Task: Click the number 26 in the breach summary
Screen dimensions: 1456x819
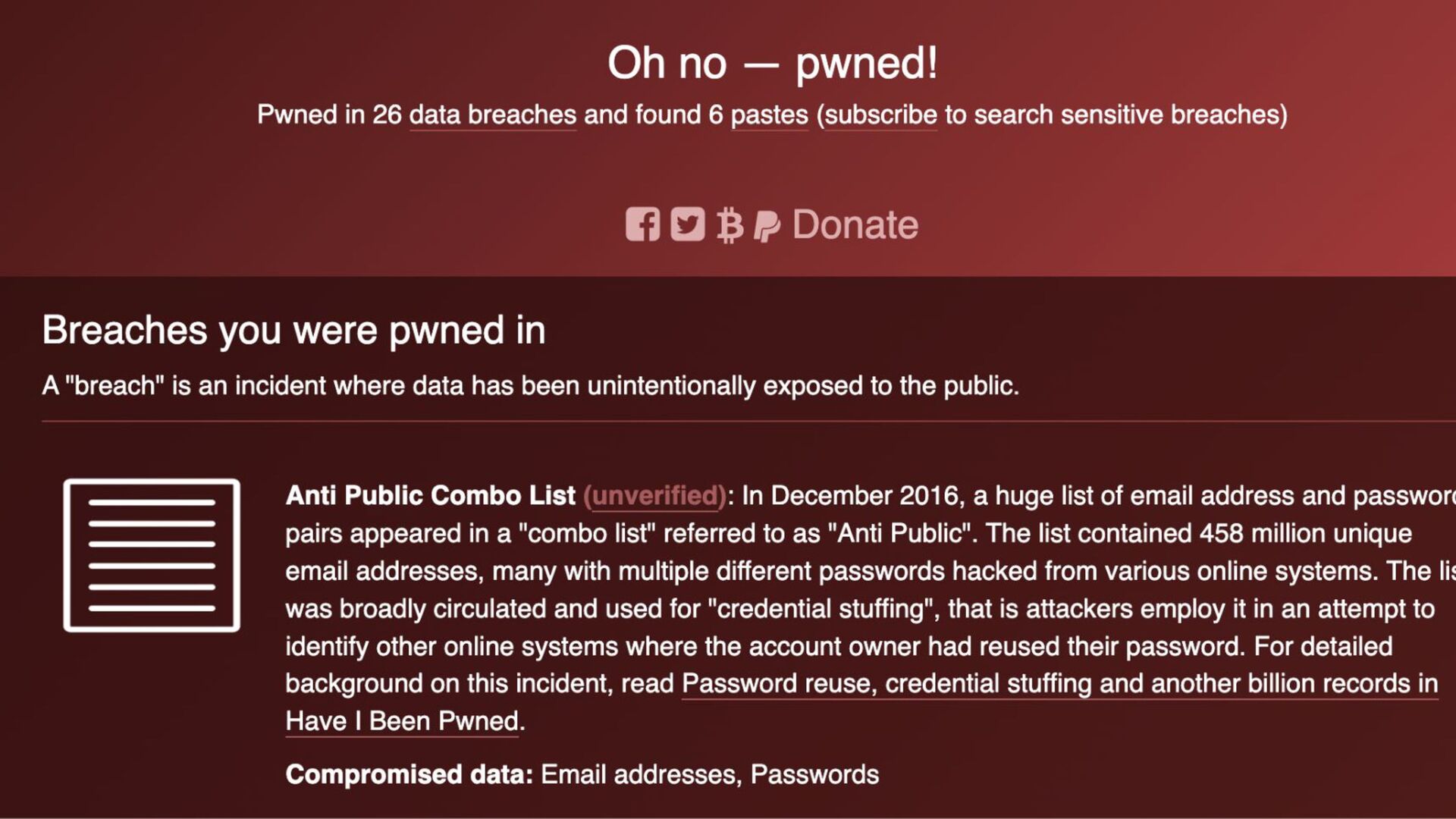Action: click(x=387, y=115)
